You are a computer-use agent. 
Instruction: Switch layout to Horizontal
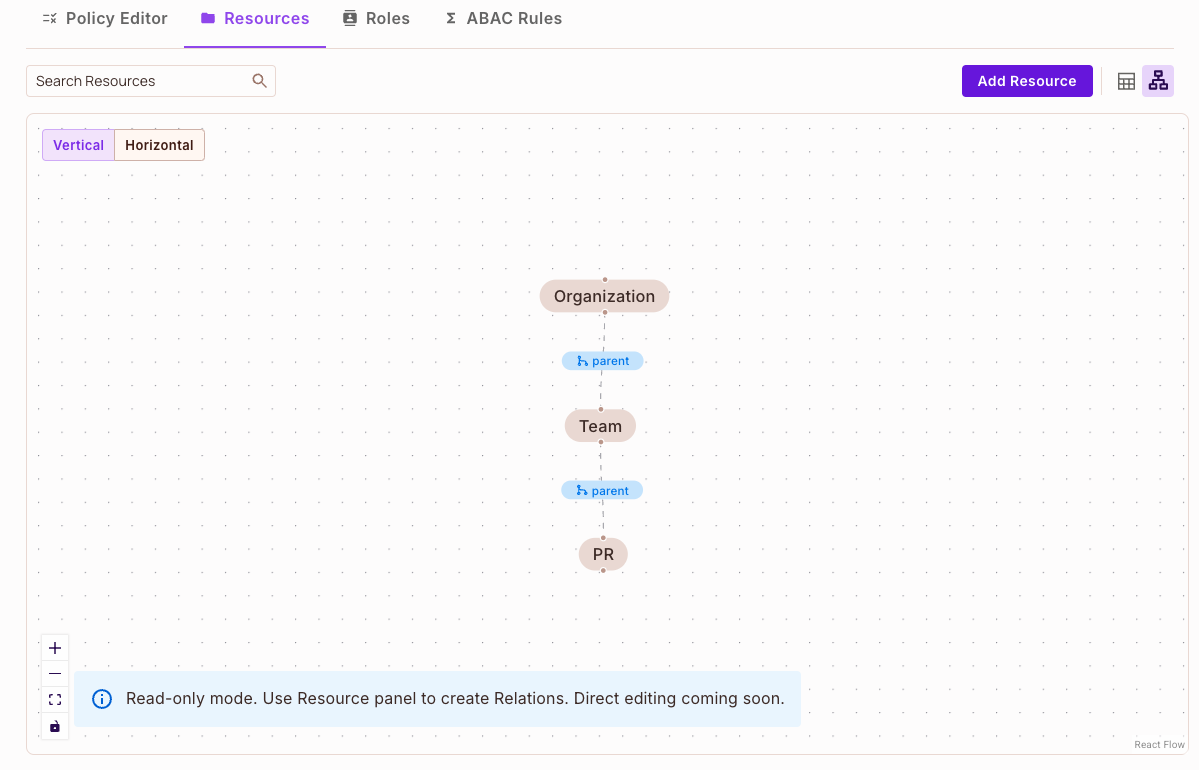point(159,144)
